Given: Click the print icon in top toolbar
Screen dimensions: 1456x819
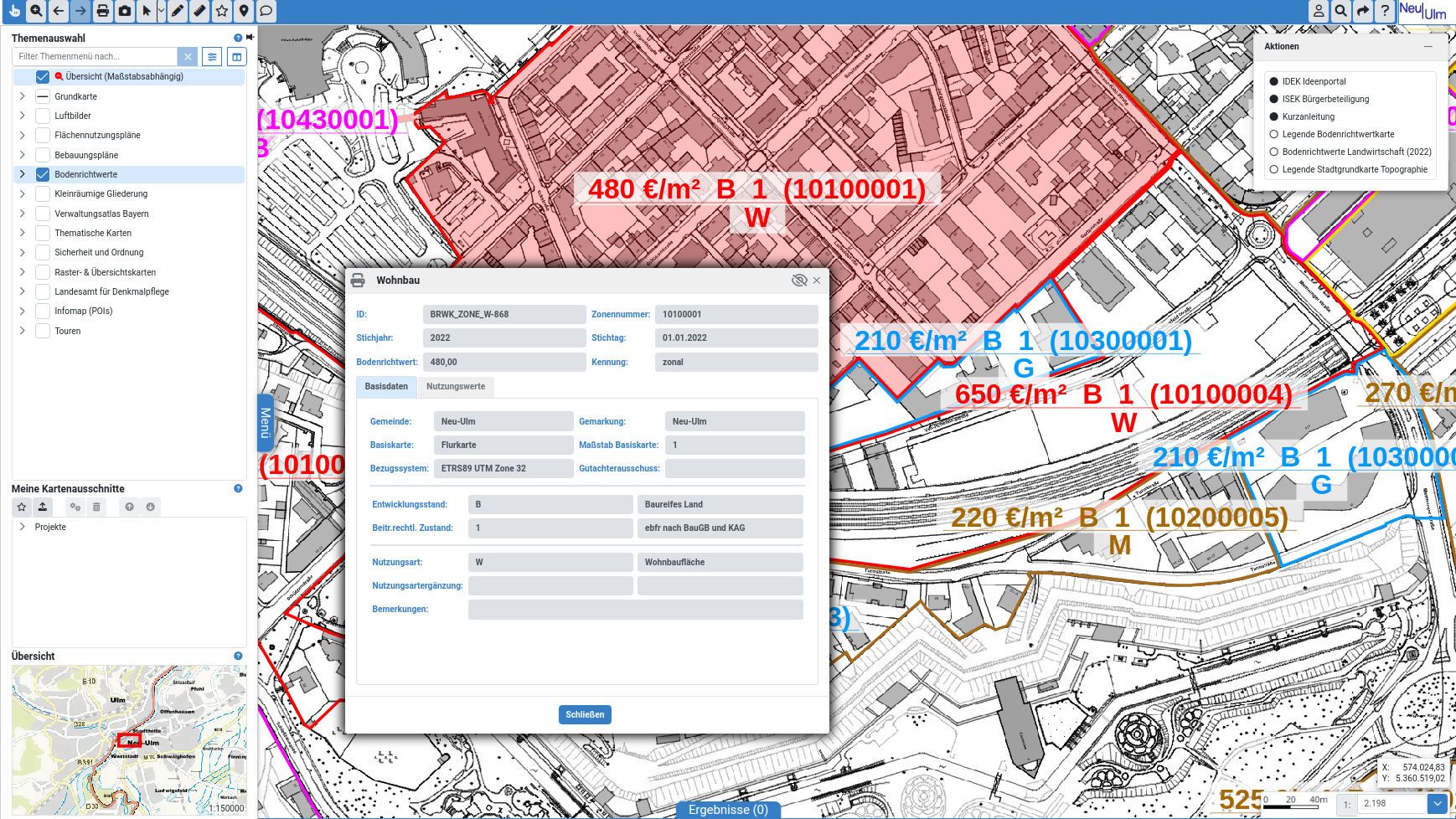Looking at the screenshot, I should click(102, 11).
